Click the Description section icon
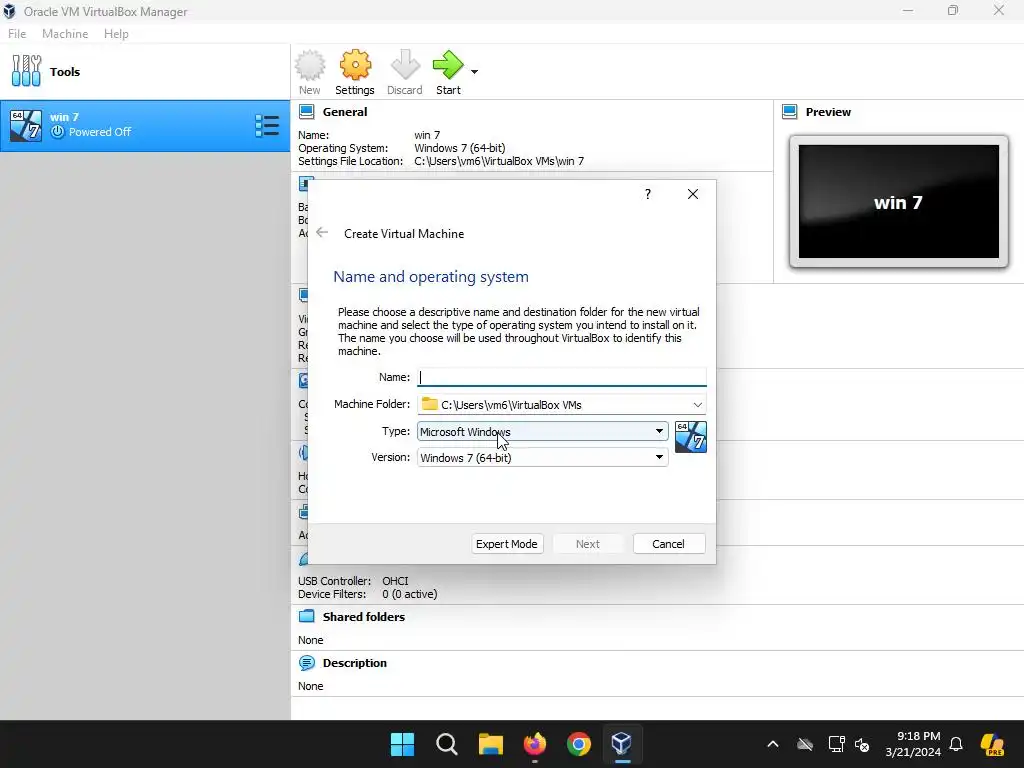 coord(306,663)
